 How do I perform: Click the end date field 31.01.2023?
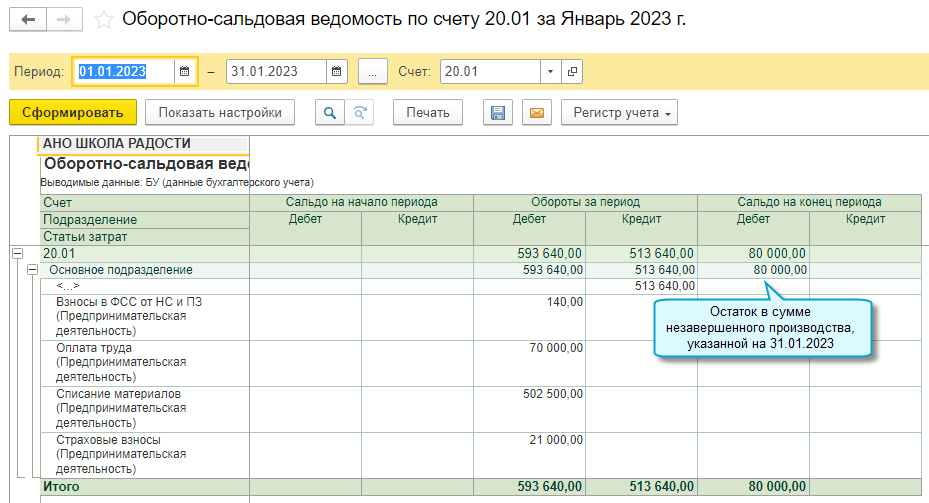pyautogui.click(x=276, y=72)
